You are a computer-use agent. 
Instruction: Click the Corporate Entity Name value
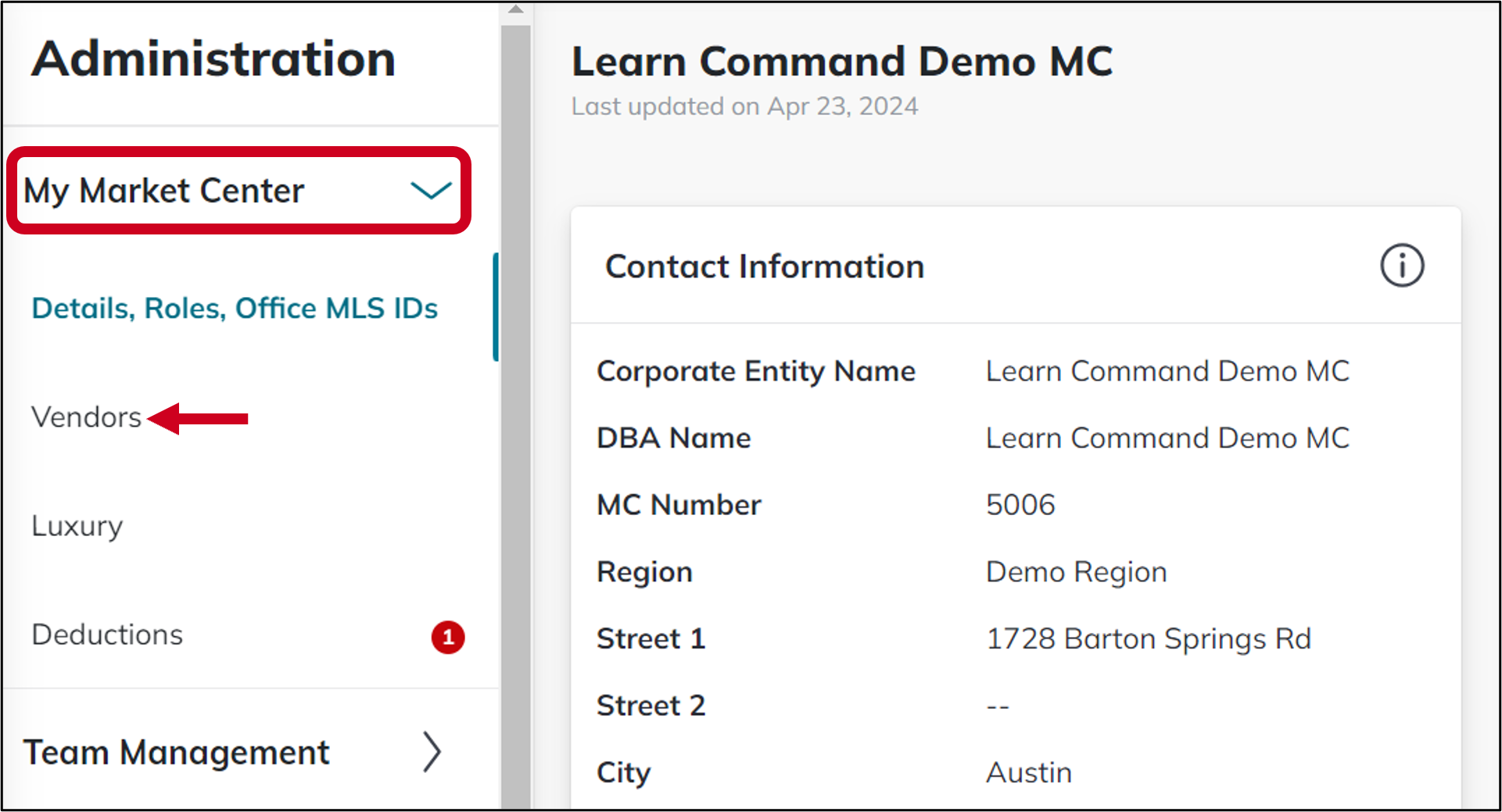(1167, 371)
